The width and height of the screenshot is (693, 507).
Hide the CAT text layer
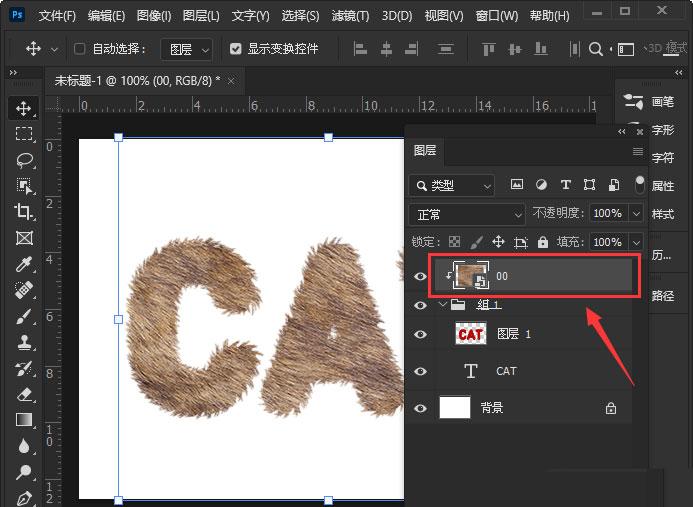pos(420,371)
